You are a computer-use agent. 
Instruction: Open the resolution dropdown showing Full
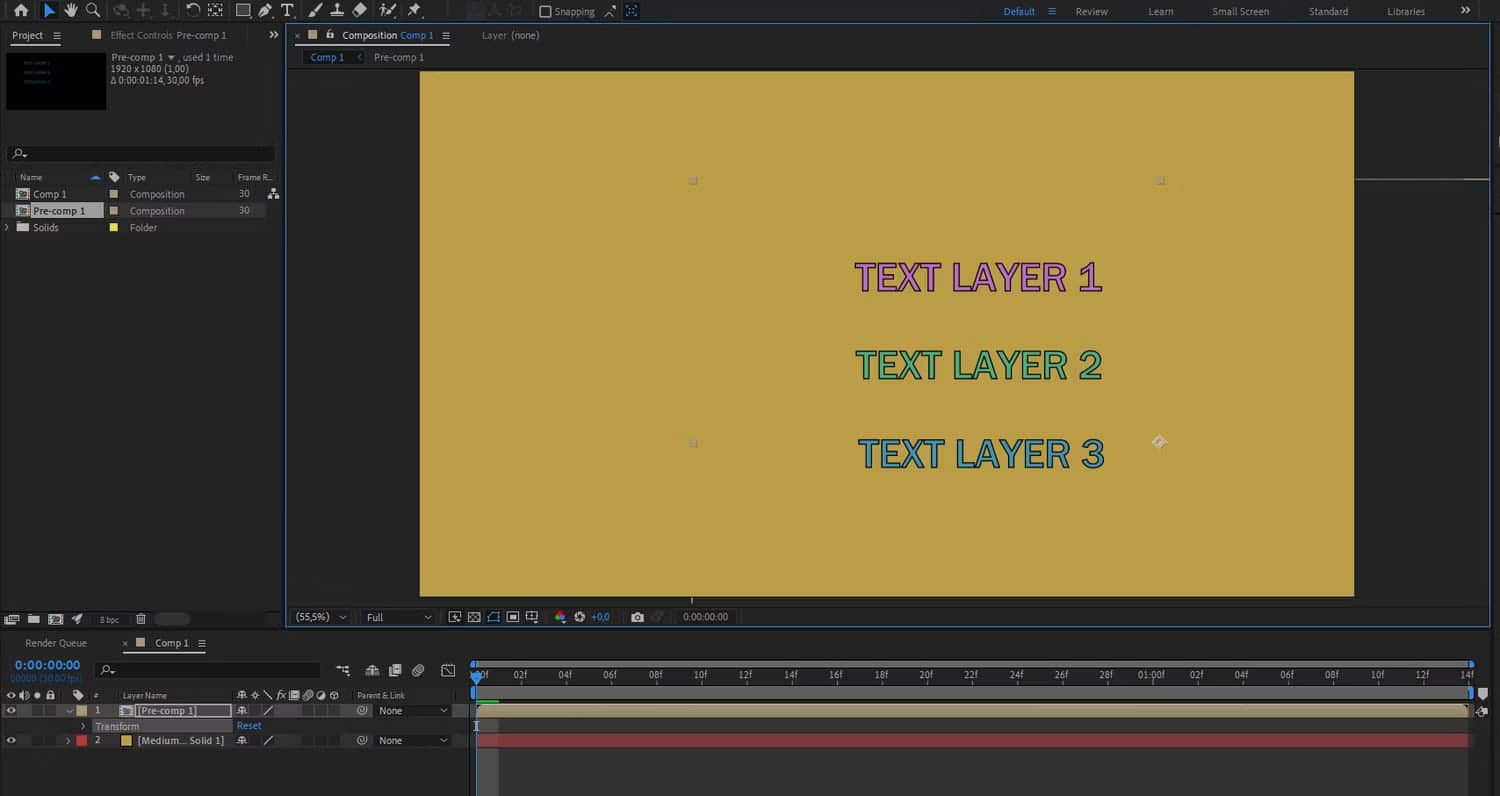398,617
